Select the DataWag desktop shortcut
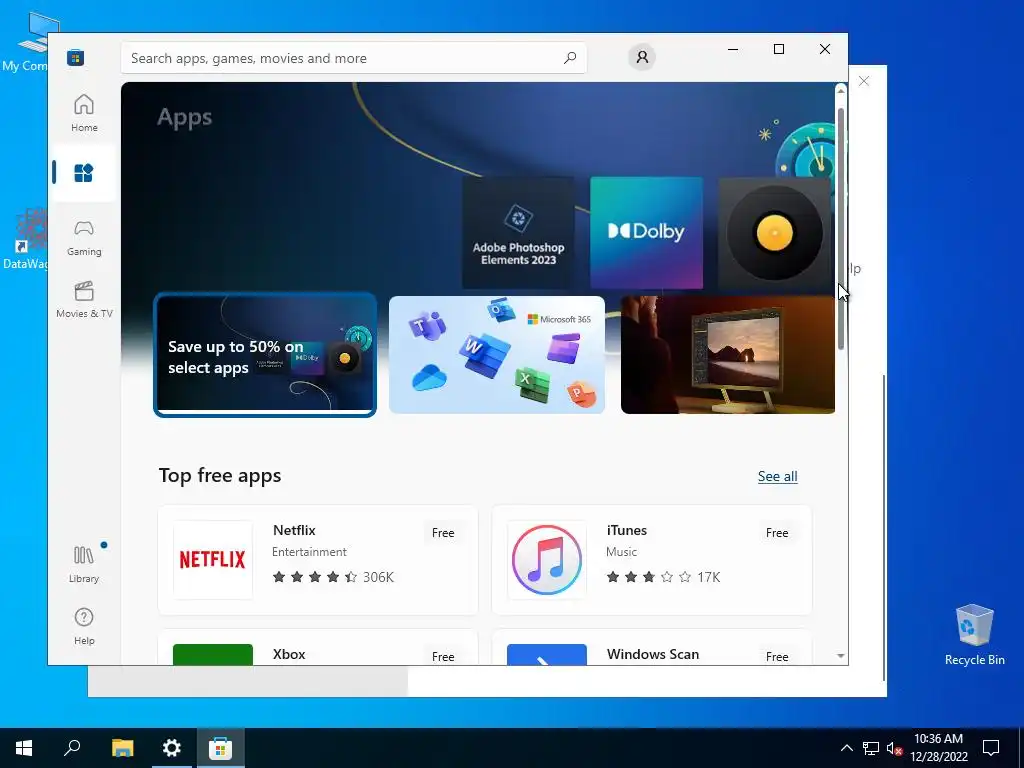This screenshot has width=1024, height=768. tap(25, 239)
